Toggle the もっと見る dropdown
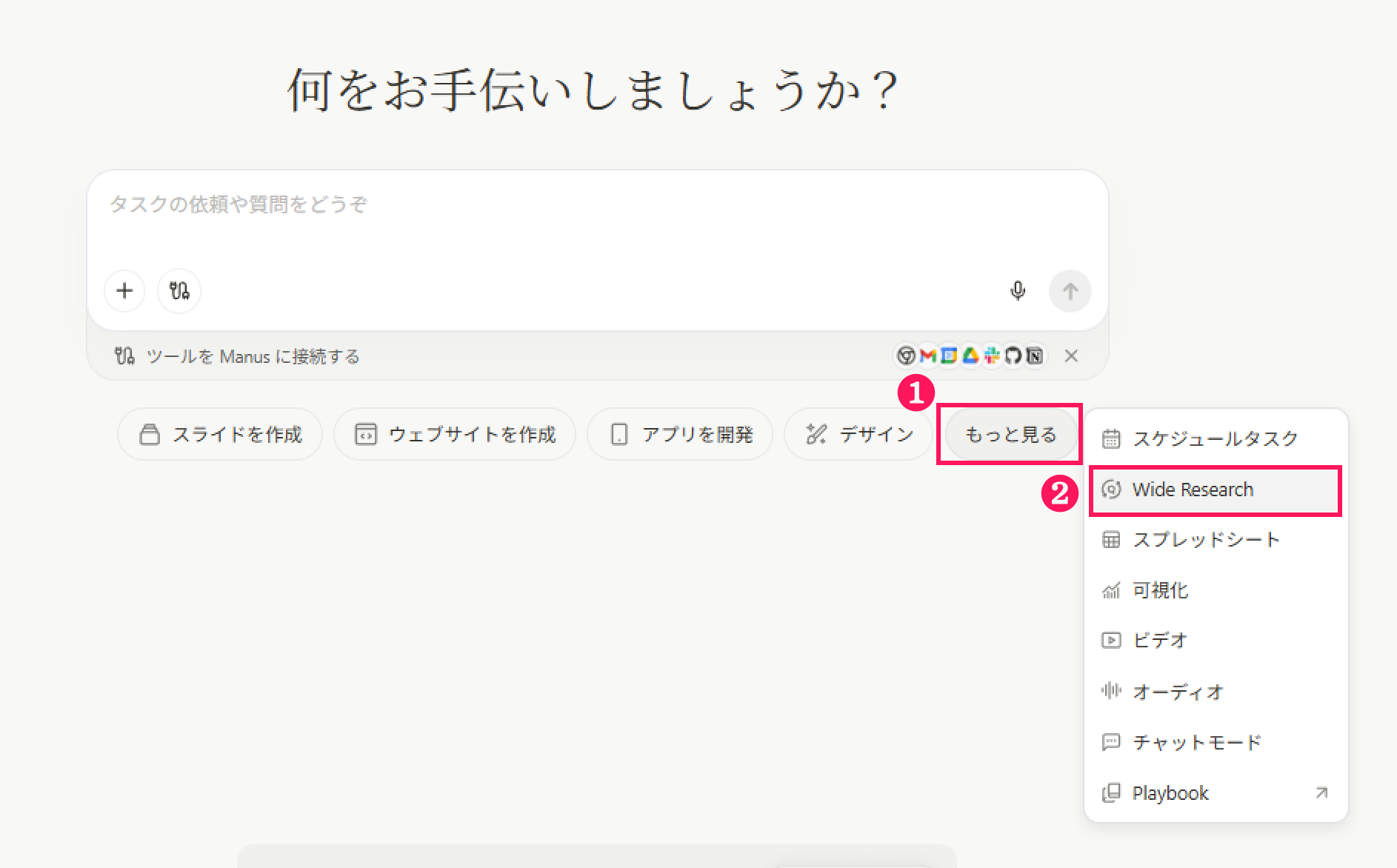 coord(1010,435)
